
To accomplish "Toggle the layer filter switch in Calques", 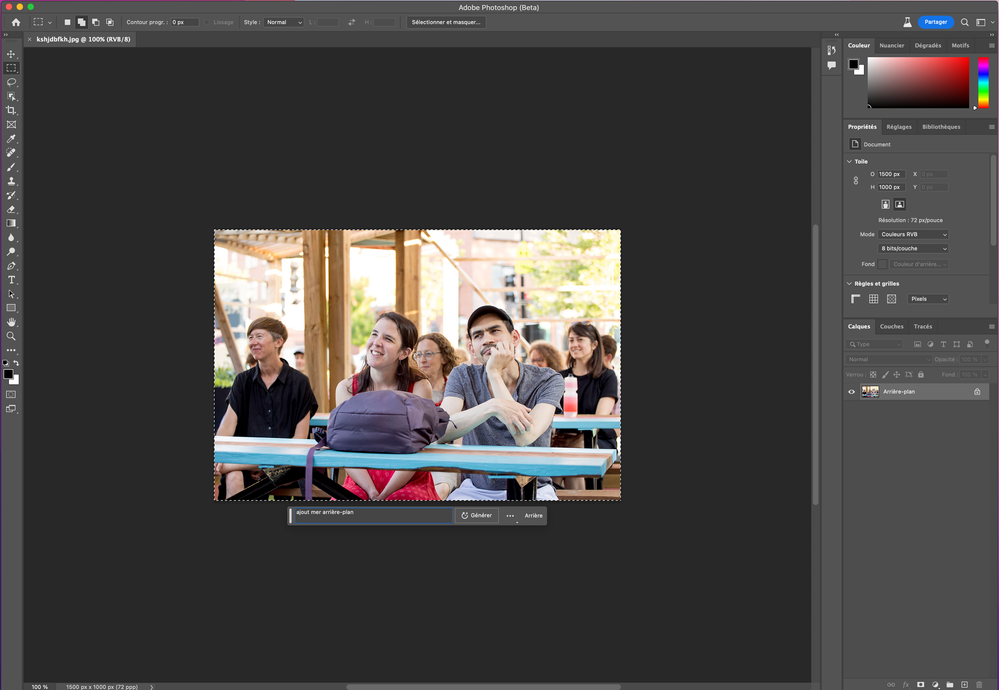I will (985, 344).
